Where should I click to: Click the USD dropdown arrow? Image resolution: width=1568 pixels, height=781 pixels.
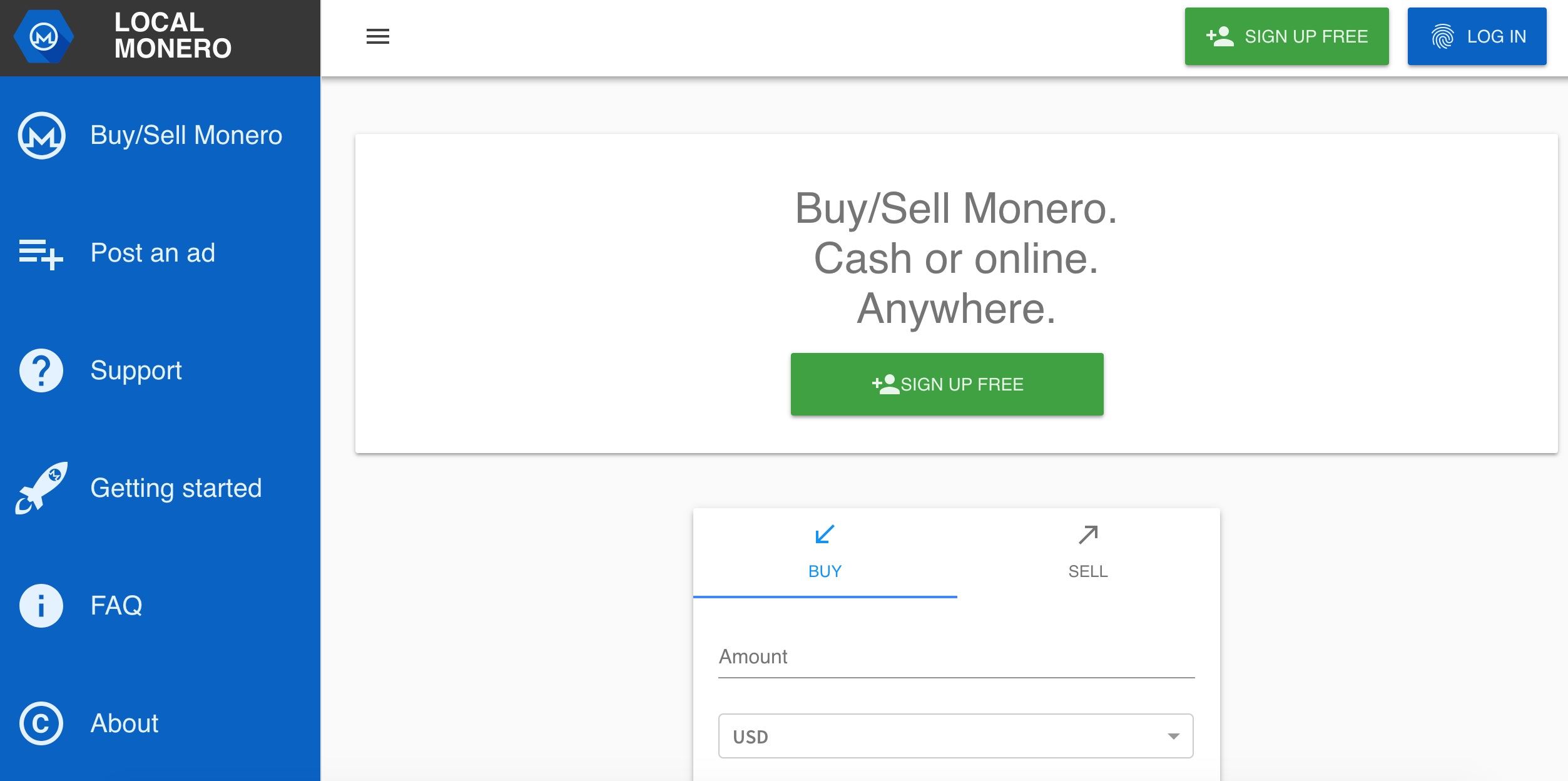point(1173,737)
